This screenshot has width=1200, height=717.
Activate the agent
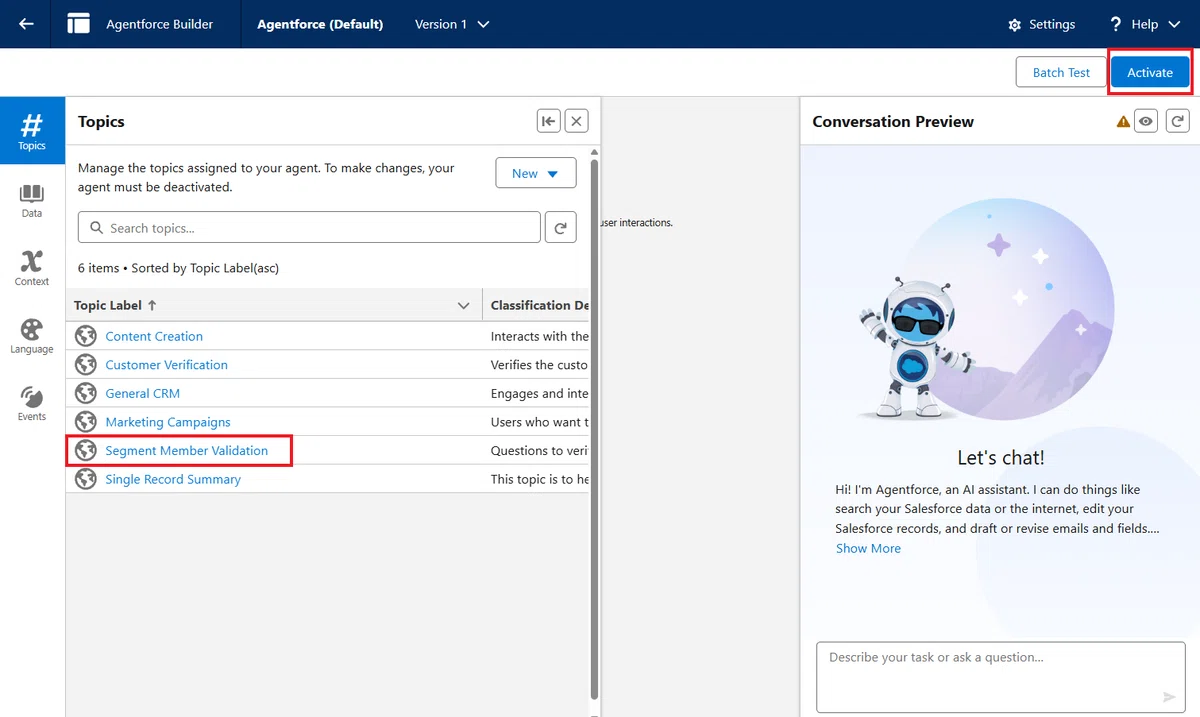(x=1150, y=72)
